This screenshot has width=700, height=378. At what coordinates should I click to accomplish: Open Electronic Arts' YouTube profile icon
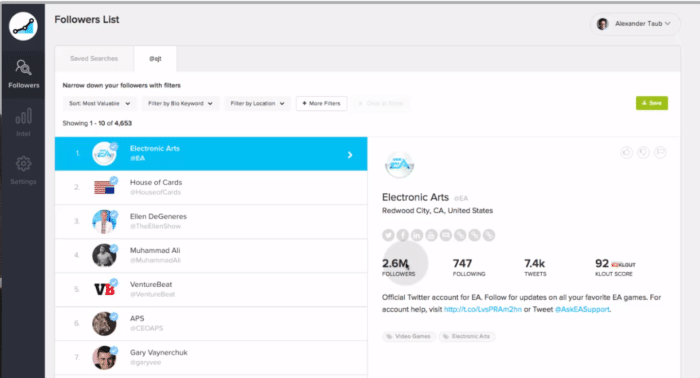point(431,235)
